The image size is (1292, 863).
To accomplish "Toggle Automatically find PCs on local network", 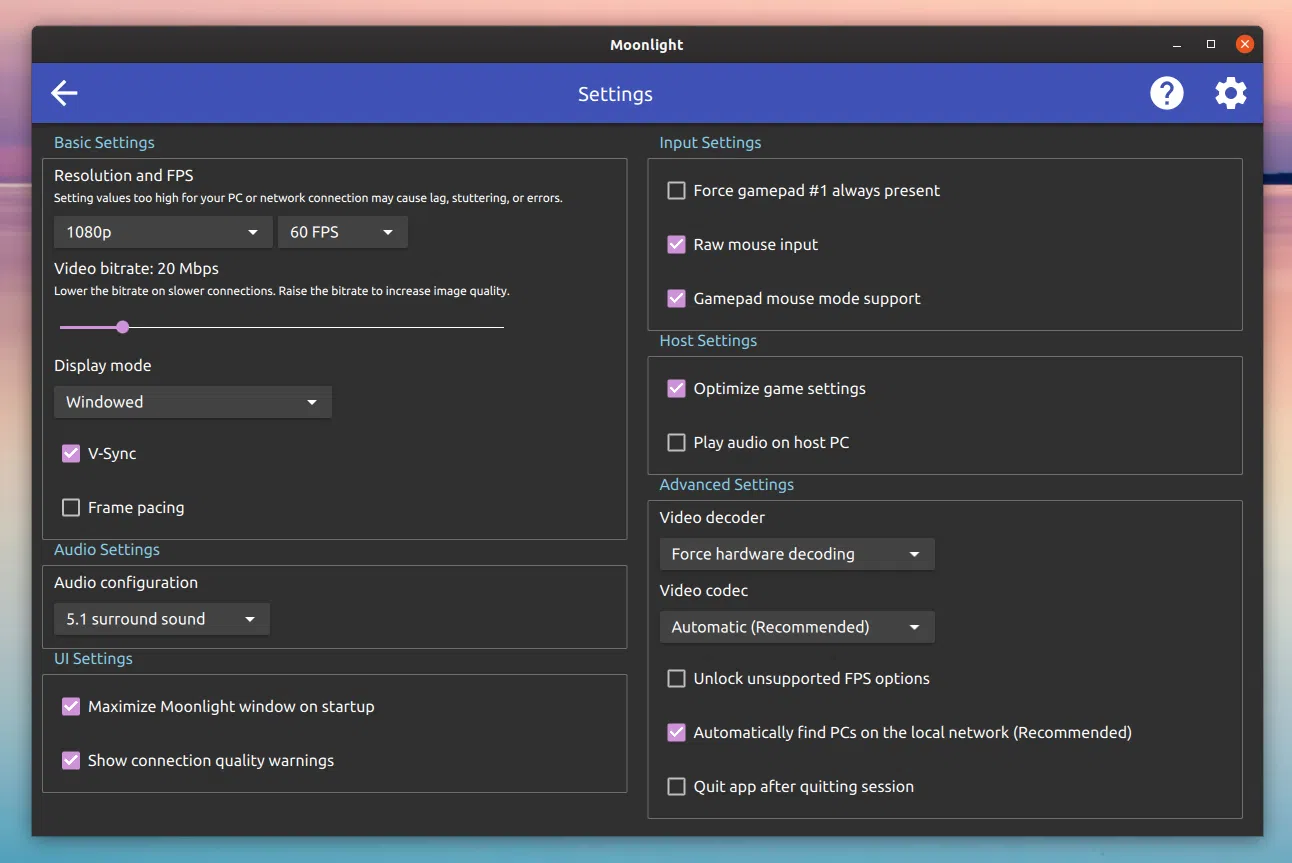I will (x=677, y=732).
